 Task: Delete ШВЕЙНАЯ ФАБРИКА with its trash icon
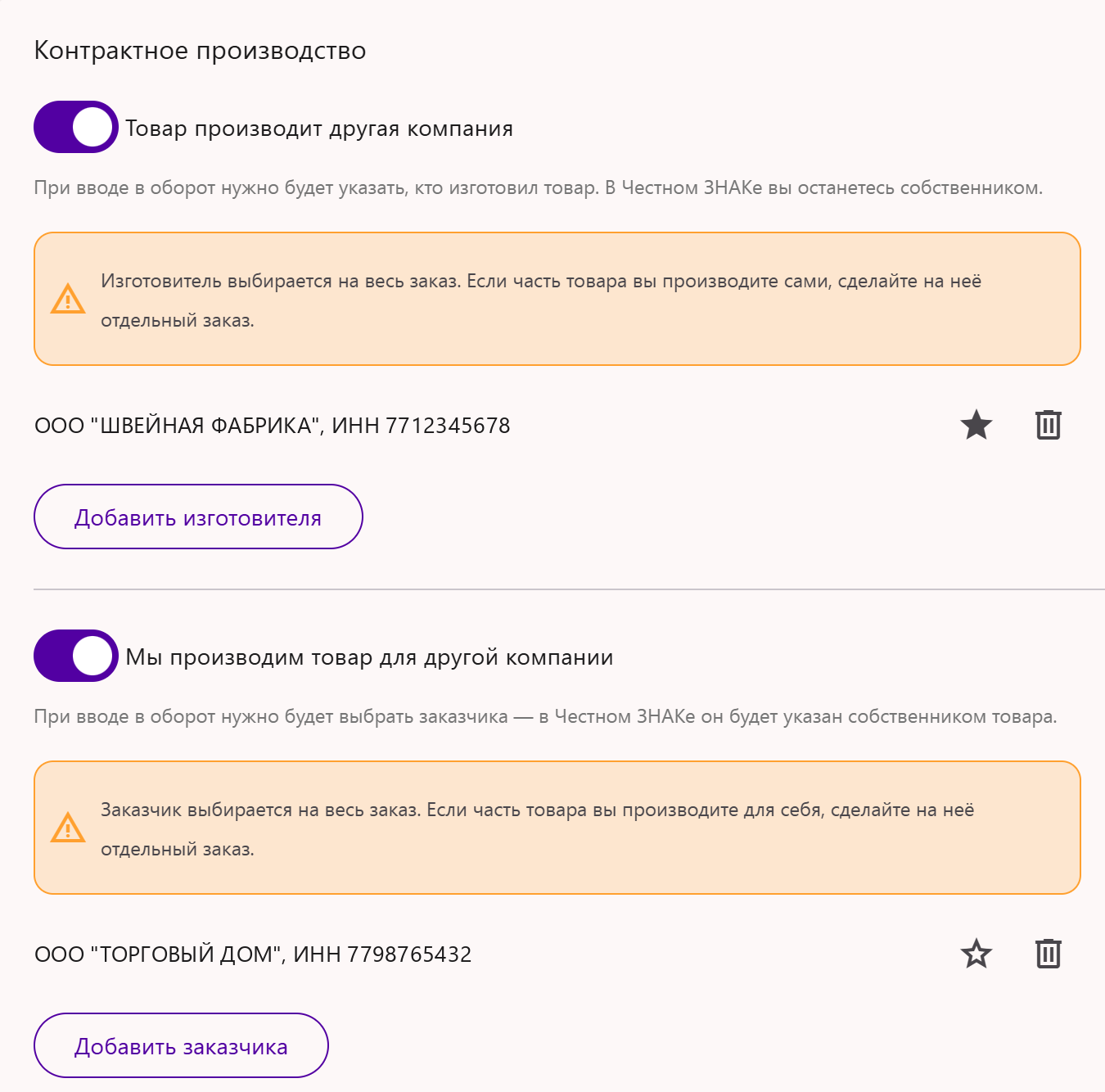click(x=1048, y=425)
